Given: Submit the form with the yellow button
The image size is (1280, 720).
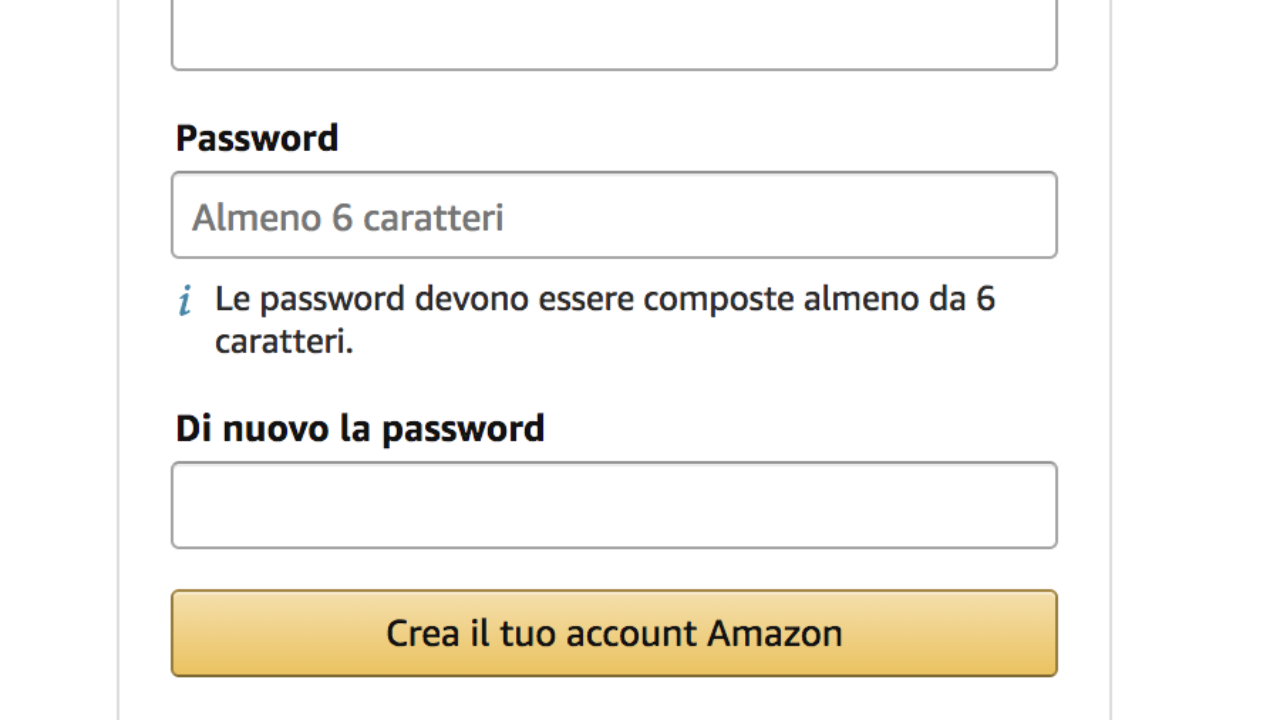Looking at the screenshot, I should (x=614, y=633).
